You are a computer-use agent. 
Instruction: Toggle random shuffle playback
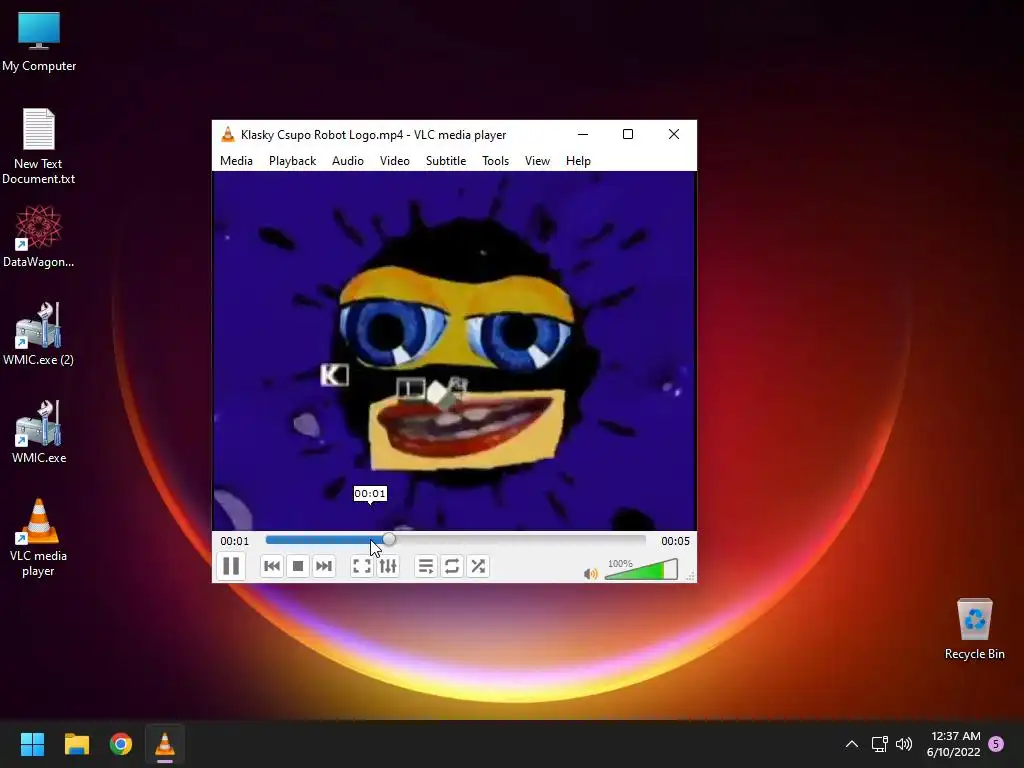pos(478,566)
